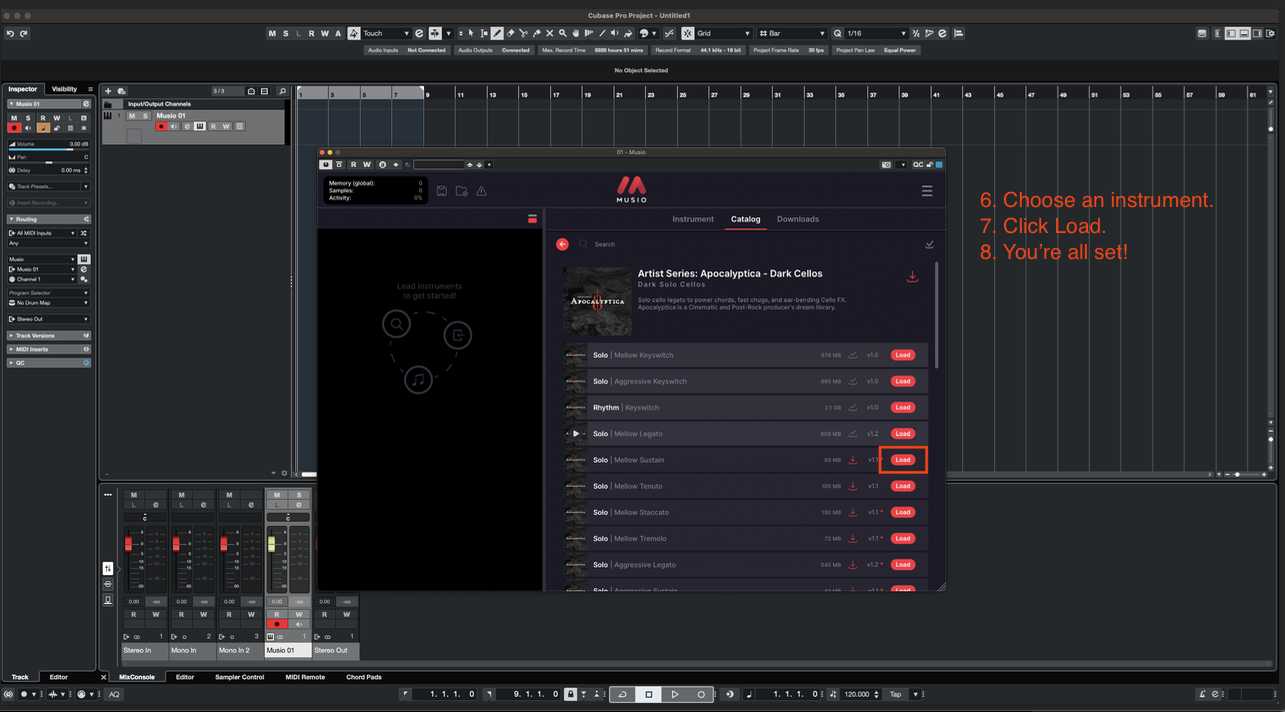Open the Sampler Control tab

click(x=240, y=677)
